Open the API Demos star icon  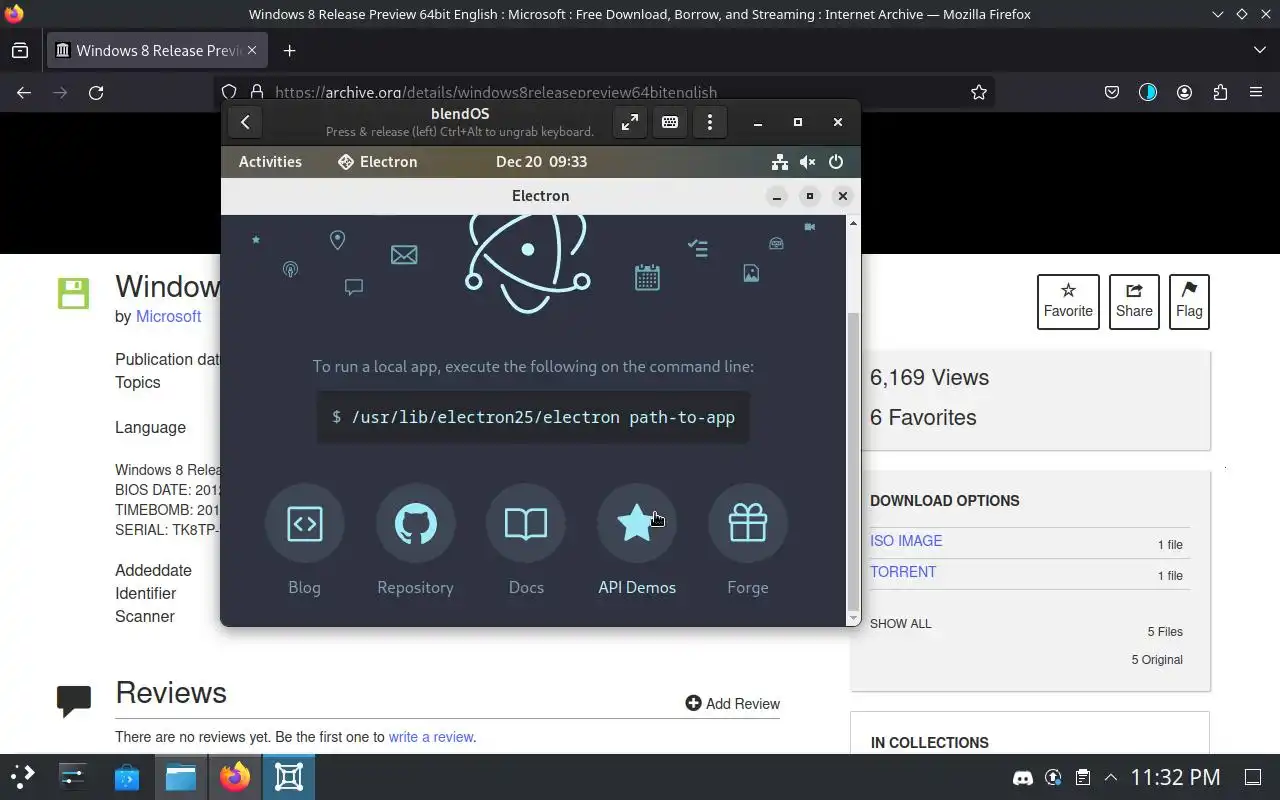point(637,523)
